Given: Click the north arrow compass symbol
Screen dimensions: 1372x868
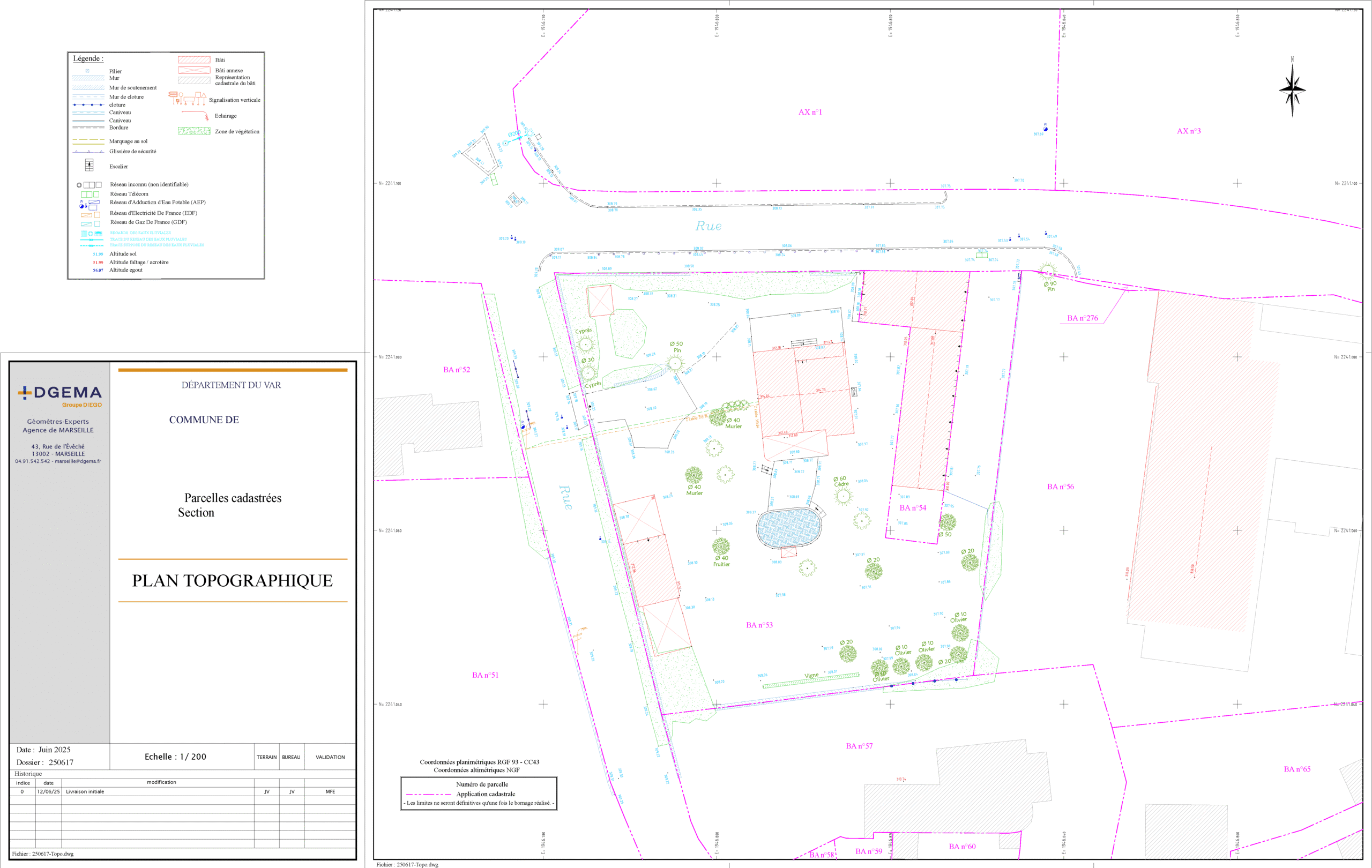Looking at the screenshot, I should [x=1292, y=90].
